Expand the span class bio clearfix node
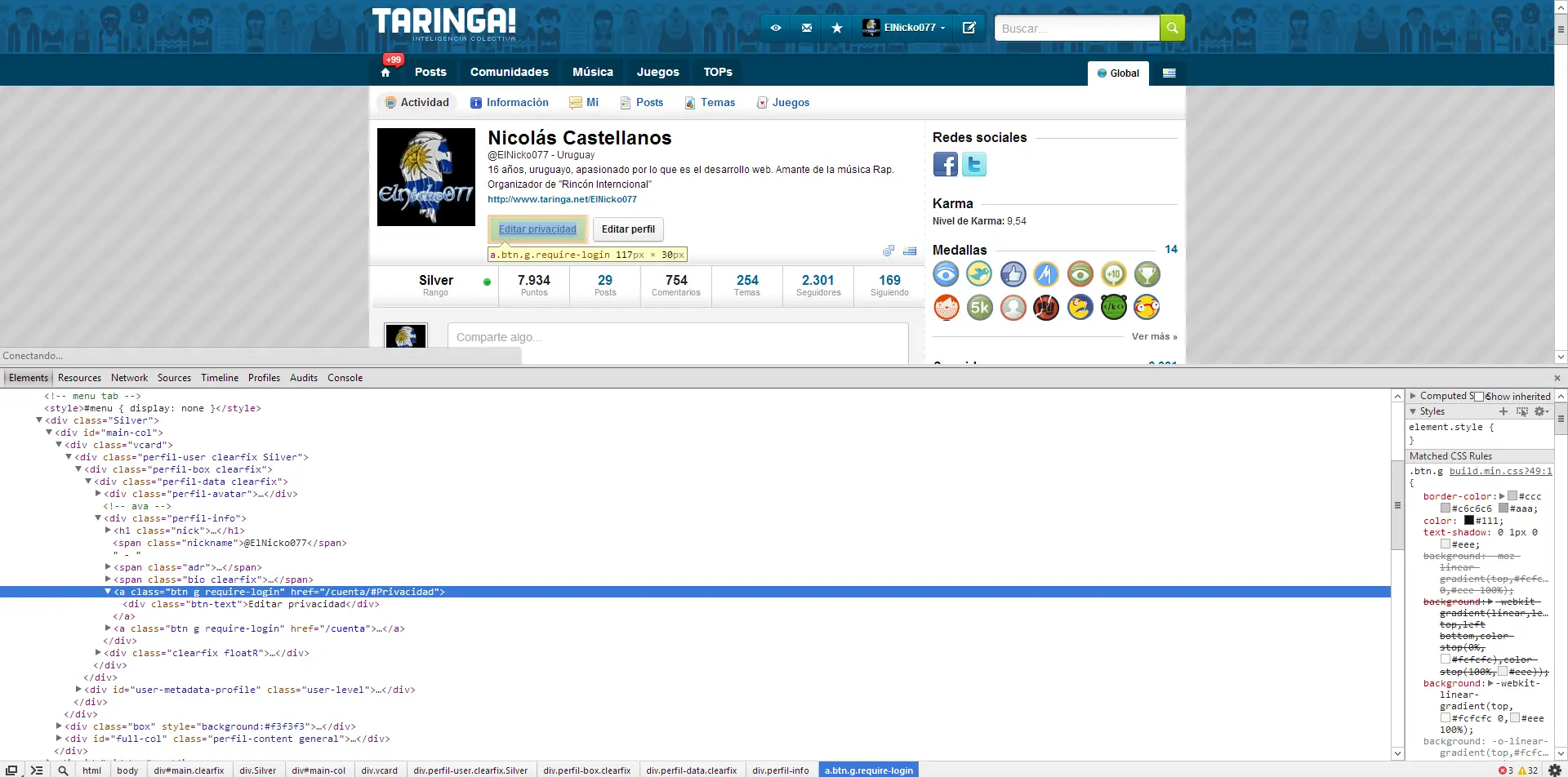The width and height of the screenshot is (1568, 777). [108, 579]
